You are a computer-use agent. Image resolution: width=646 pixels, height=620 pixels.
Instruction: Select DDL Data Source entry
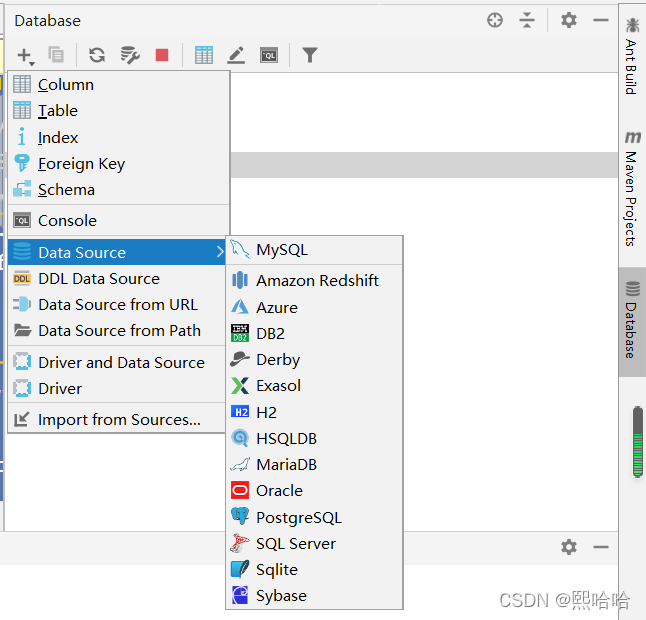point(117,278)
